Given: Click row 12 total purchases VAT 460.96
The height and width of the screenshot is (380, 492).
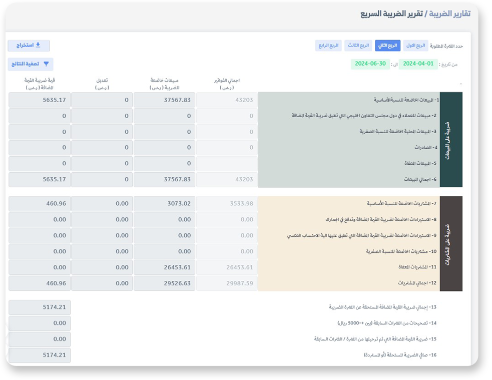Looking at the screenshot, I should (39, 283).
